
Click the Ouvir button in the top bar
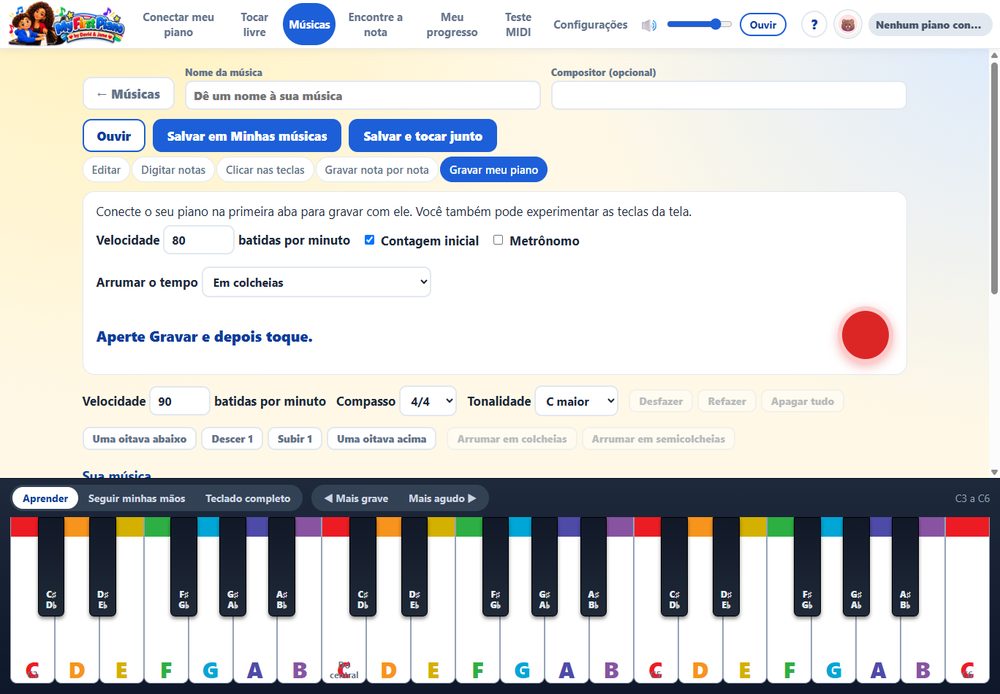point(763,25)
